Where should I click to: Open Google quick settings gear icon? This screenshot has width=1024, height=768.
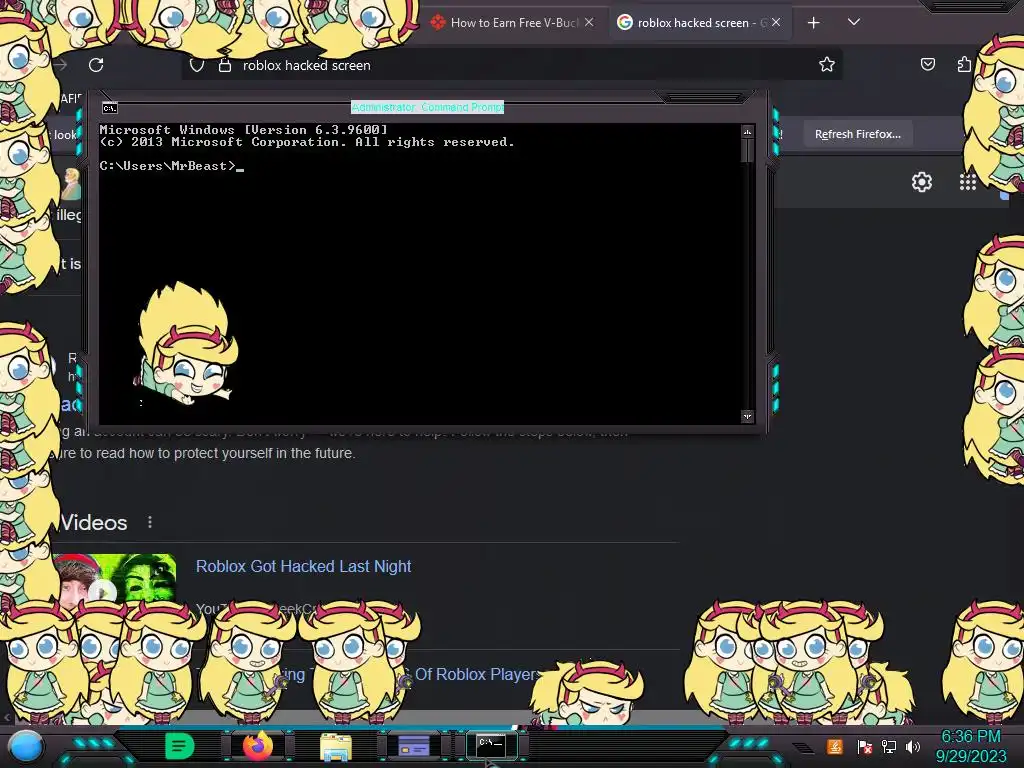coord(921,182)
